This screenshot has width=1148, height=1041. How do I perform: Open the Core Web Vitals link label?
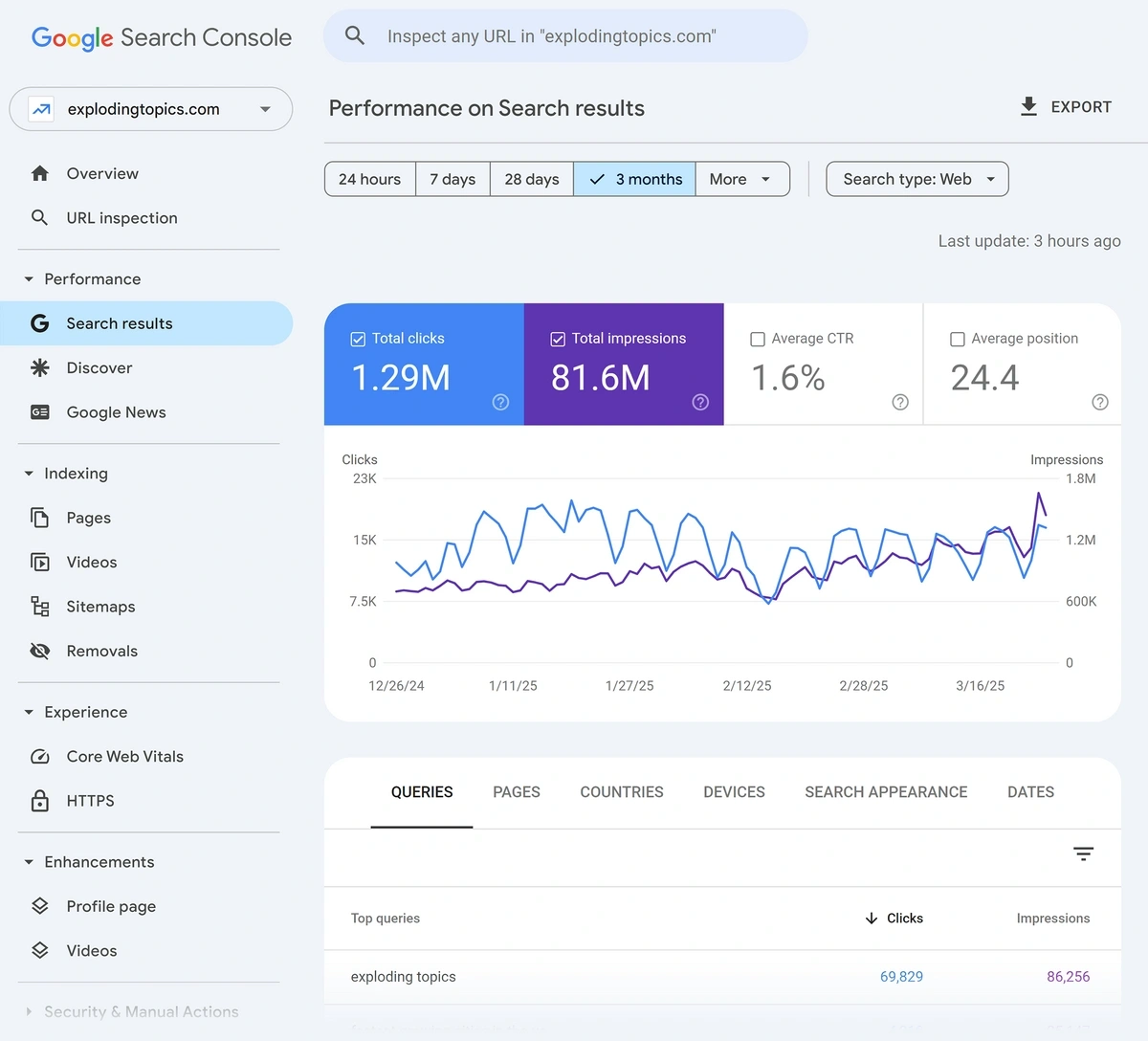[x=125, y=756]
